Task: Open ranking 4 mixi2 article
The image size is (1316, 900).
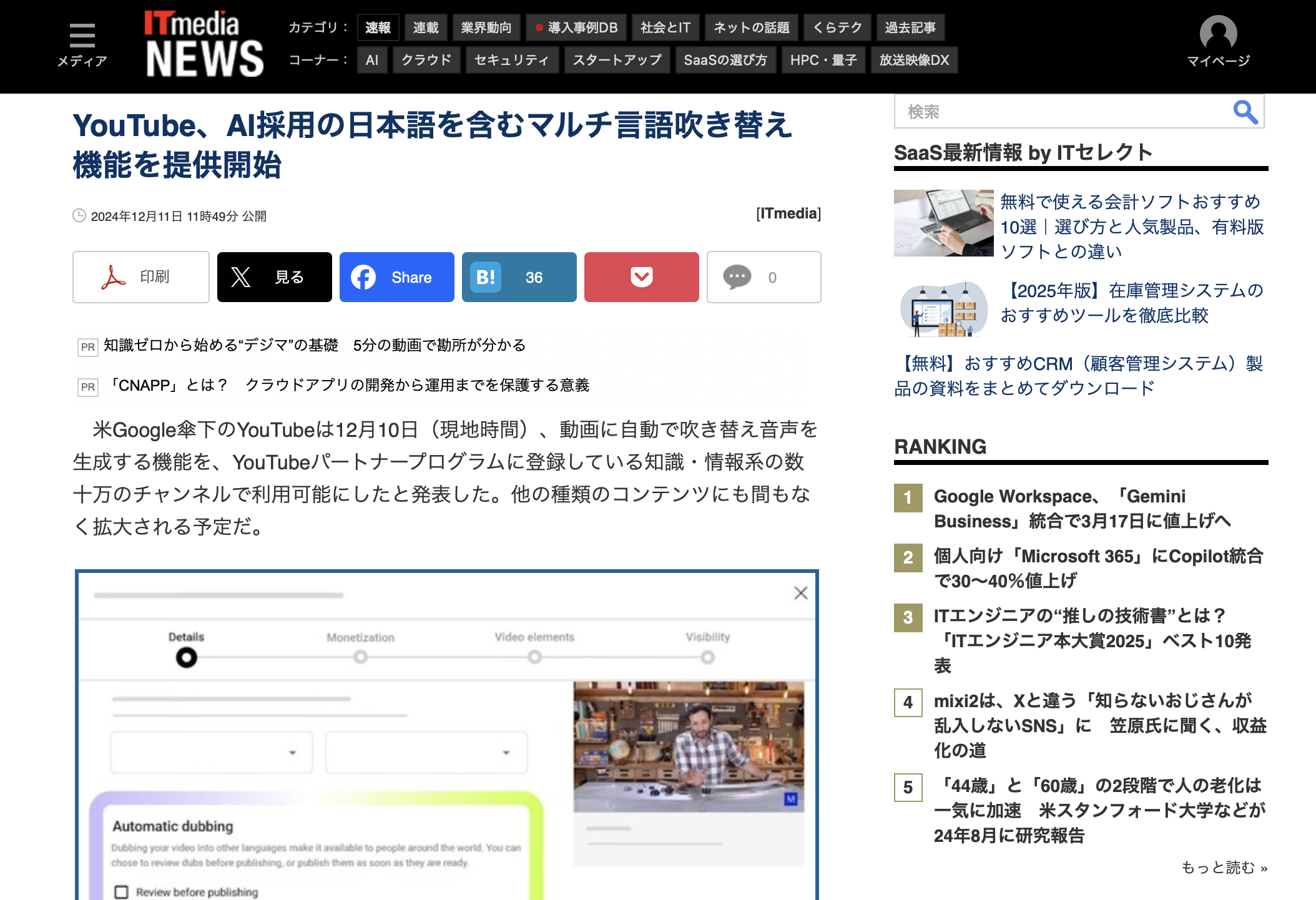Action: coord(1100,725)
